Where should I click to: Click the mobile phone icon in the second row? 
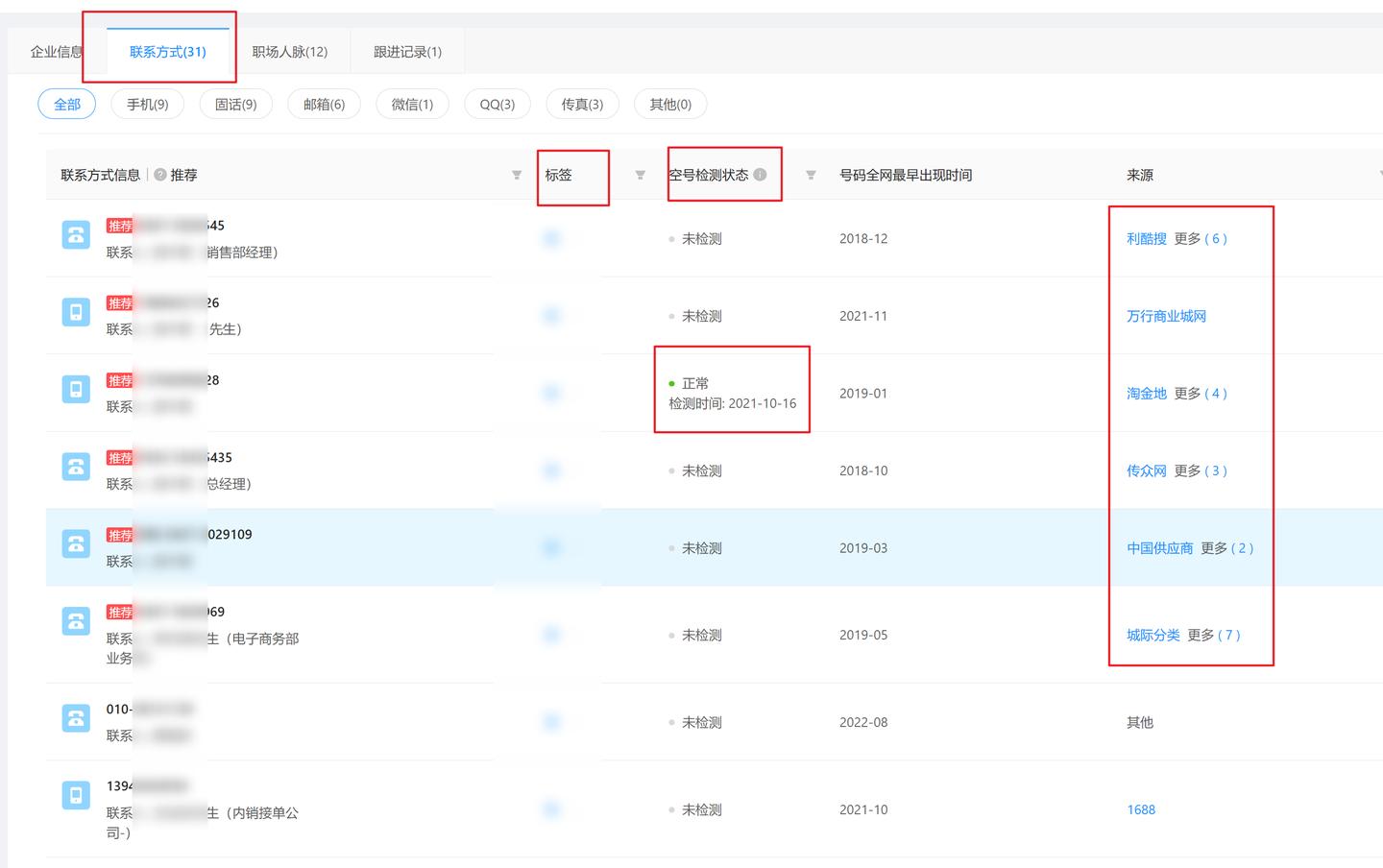76,311
